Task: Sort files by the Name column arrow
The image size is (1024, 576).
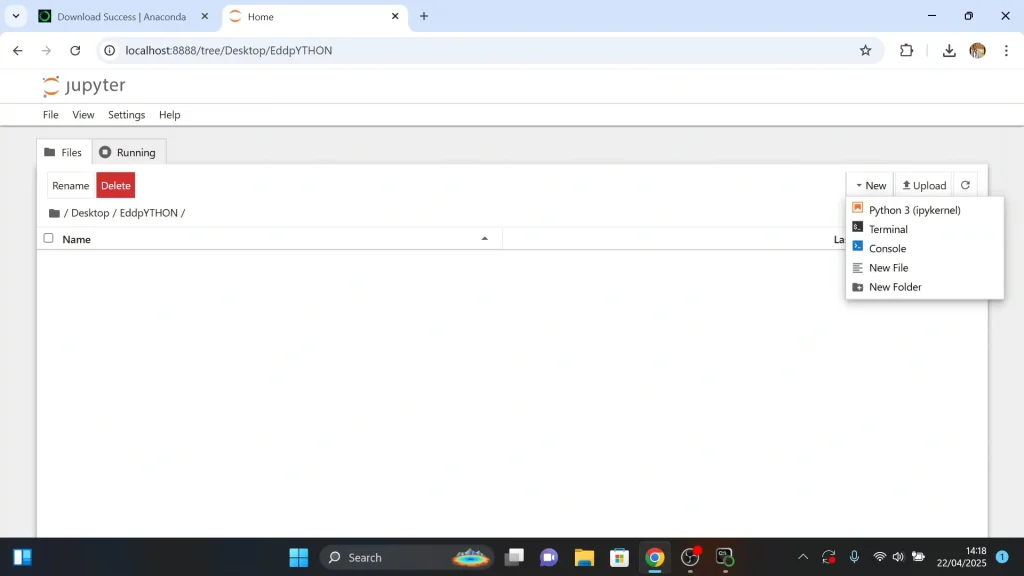Action: [x=485, y=239]
